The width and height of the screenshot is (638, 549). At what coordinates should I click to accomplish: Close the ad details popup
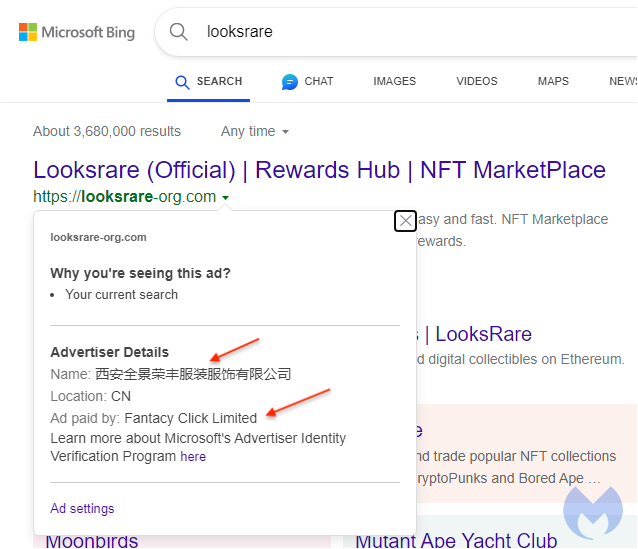point(405,221)
